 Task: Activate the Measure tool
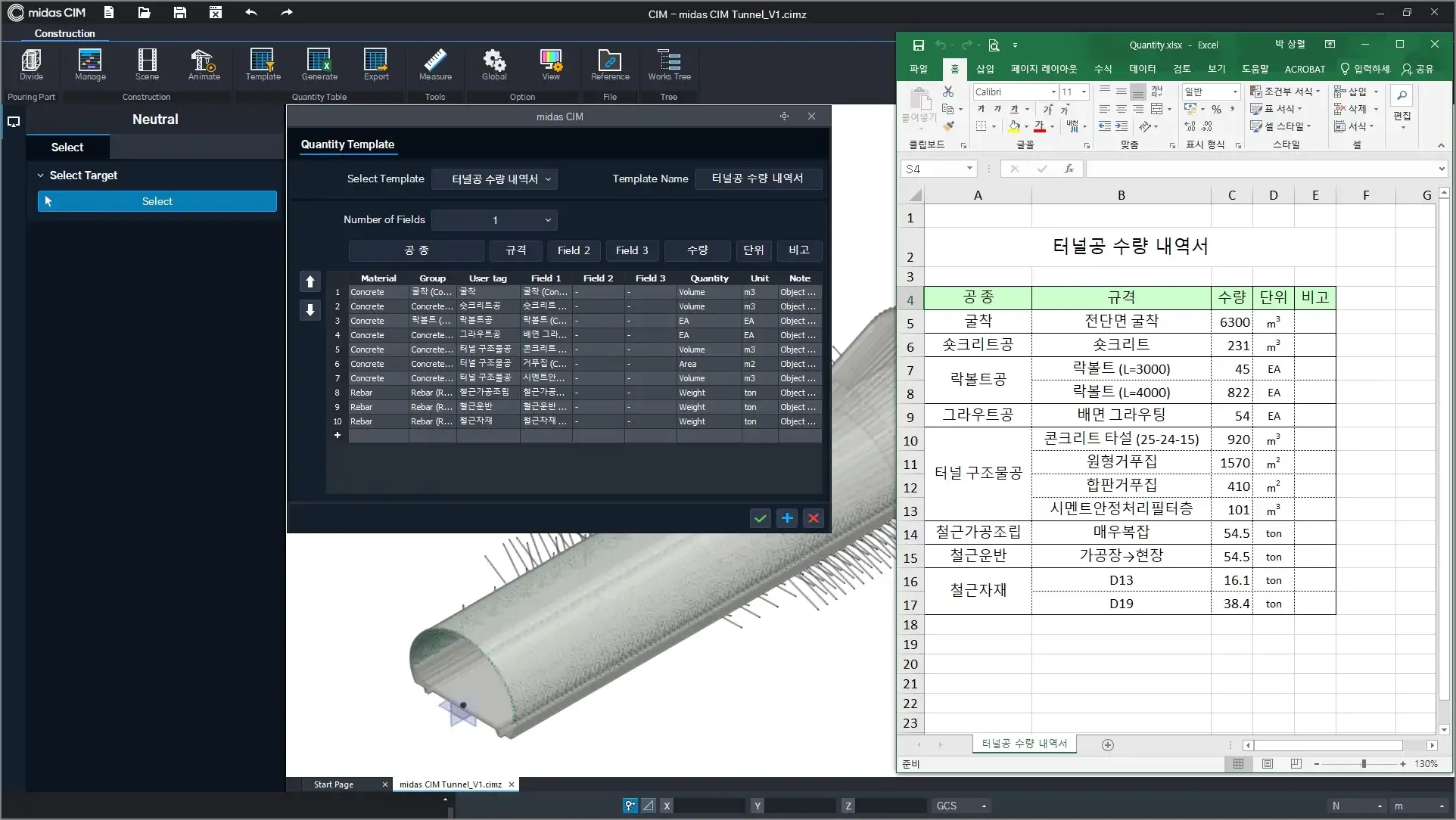click(435, 64)
